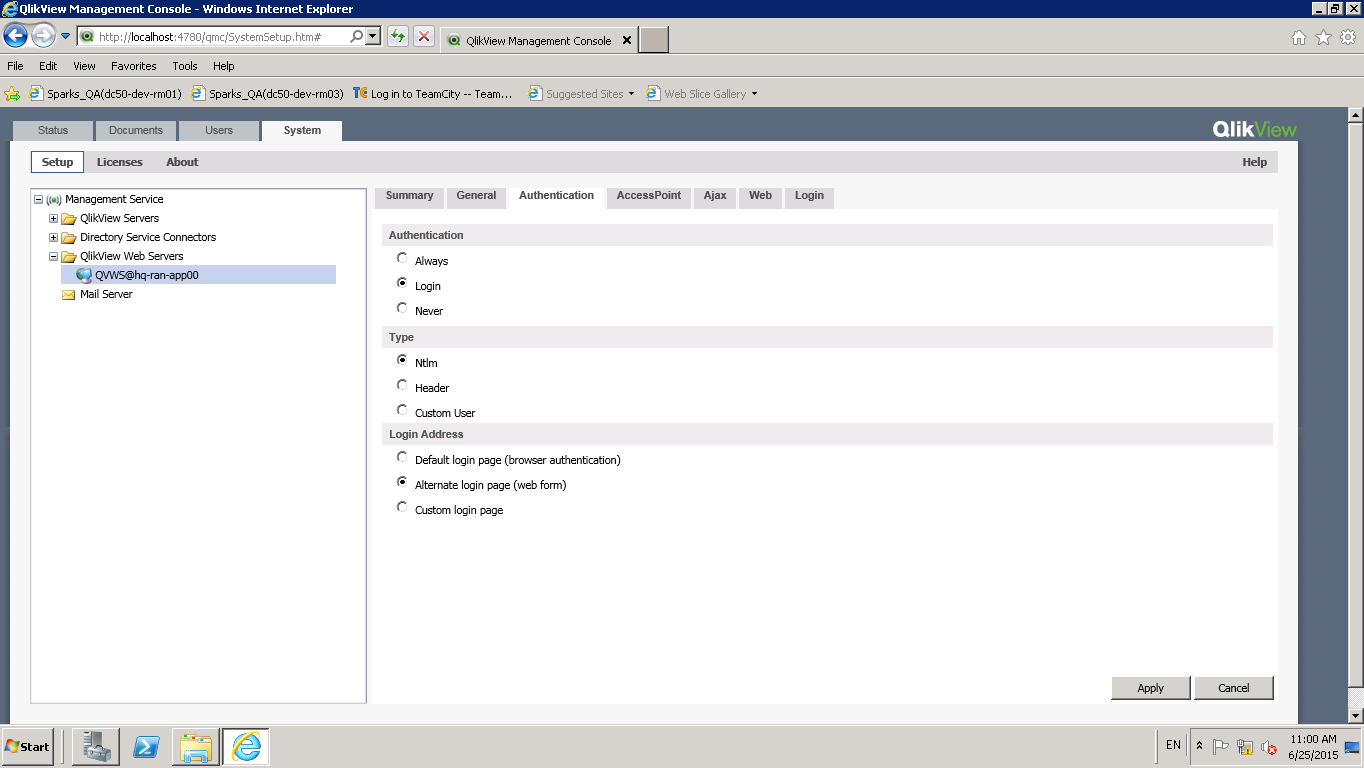Open Windows Explorer from the taskbar

196,747
